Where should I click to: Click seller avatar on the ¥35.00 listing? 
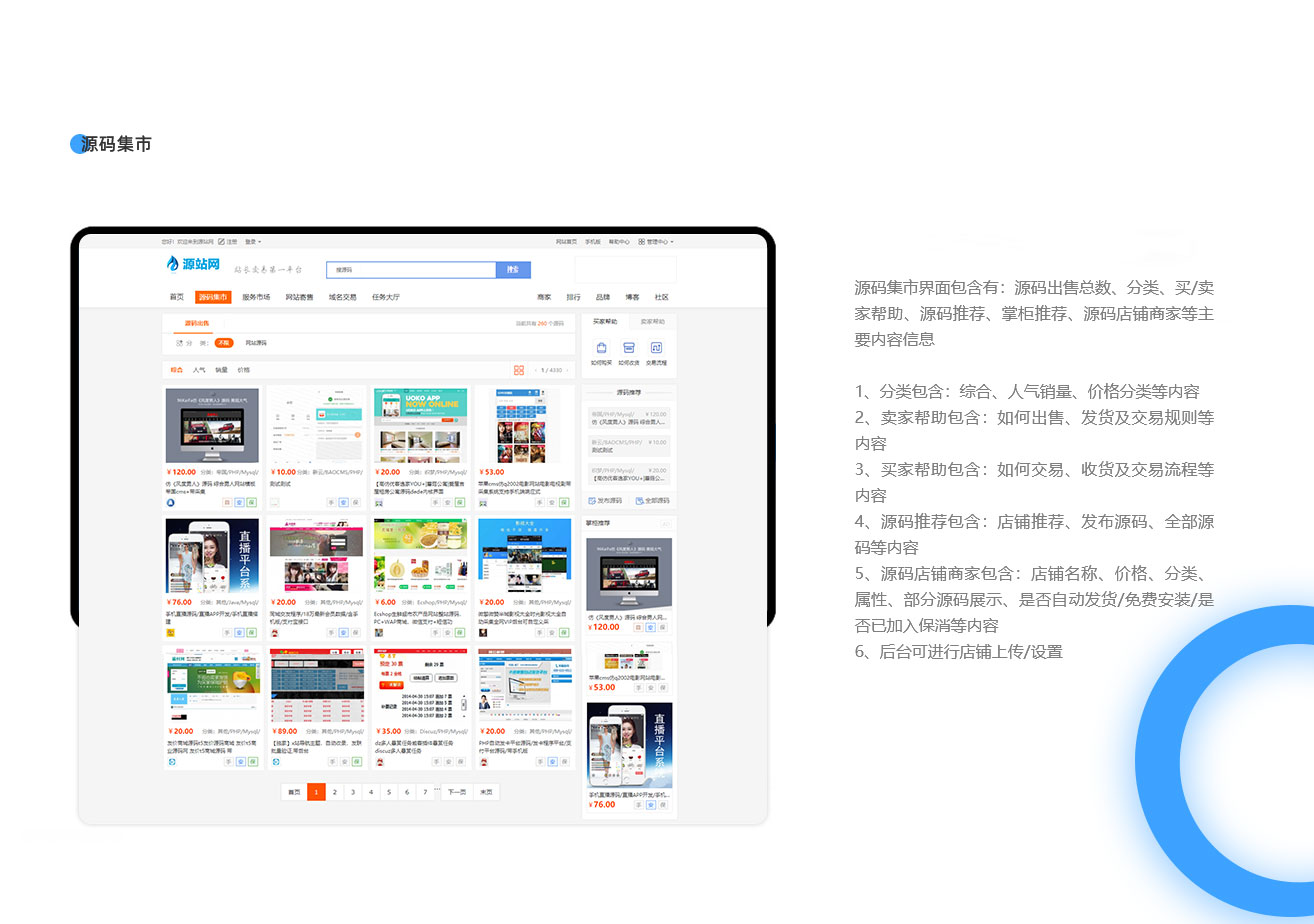(x=379, y=762)
